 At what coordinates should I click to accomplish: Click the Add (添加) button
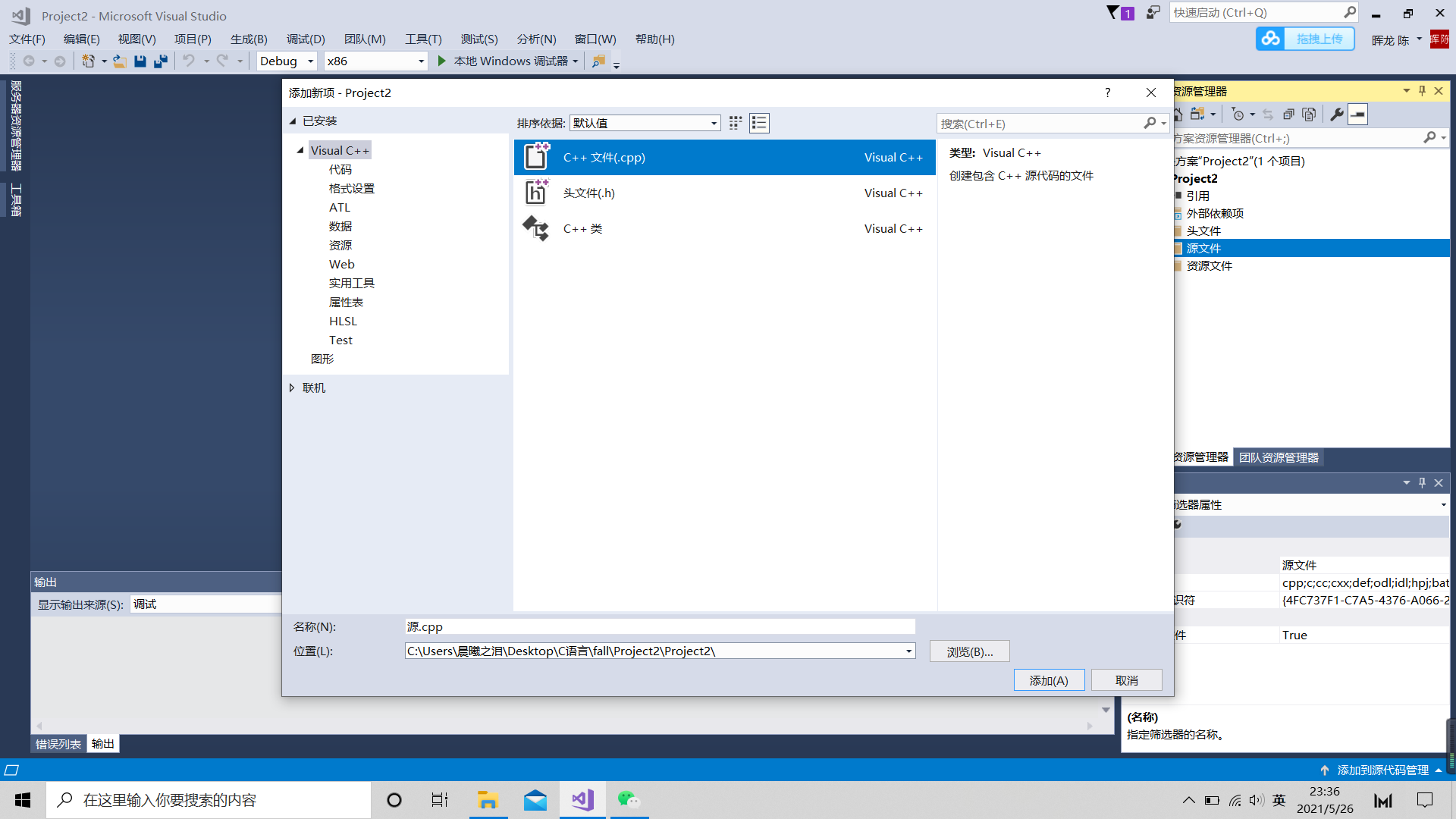pyautogui.click(x=1048, y=680)
